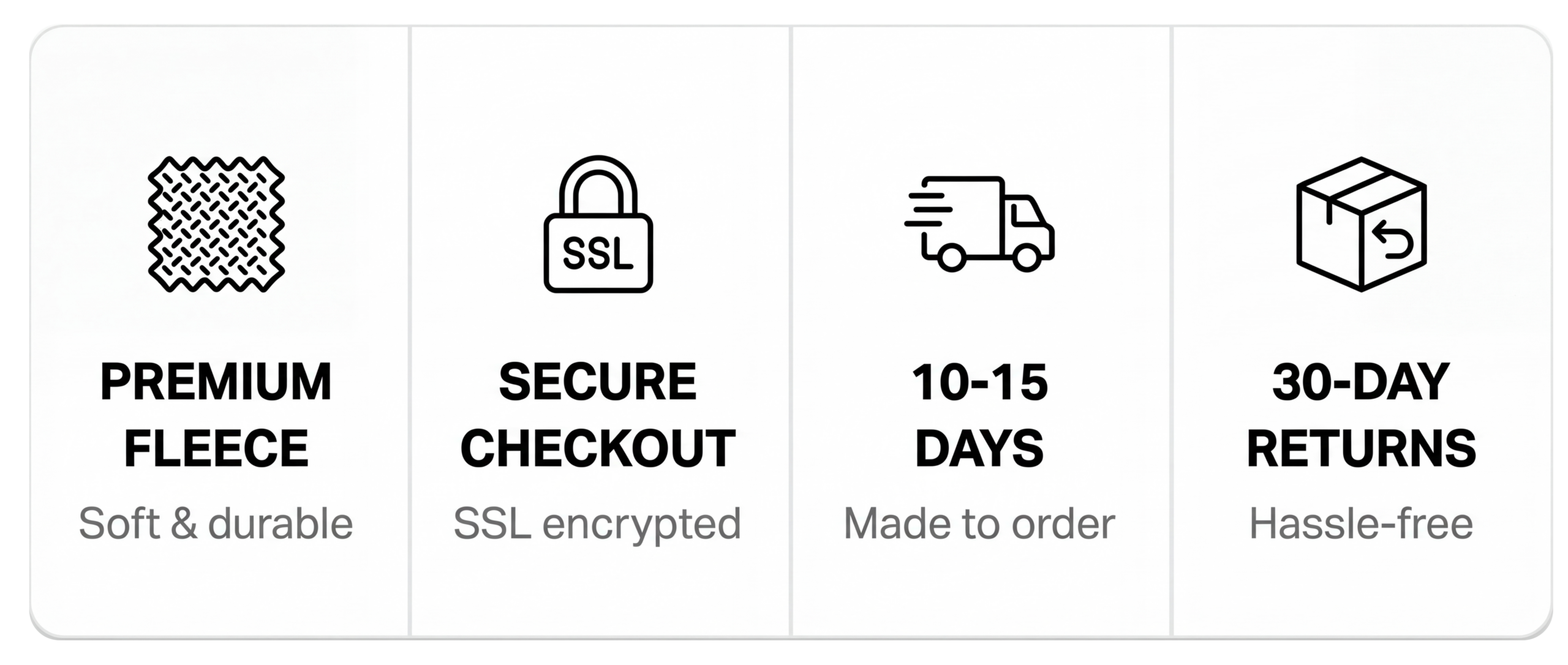The image size is (1568, 665).
Task: Click the word SECURE in the heading
Action: 598,383
